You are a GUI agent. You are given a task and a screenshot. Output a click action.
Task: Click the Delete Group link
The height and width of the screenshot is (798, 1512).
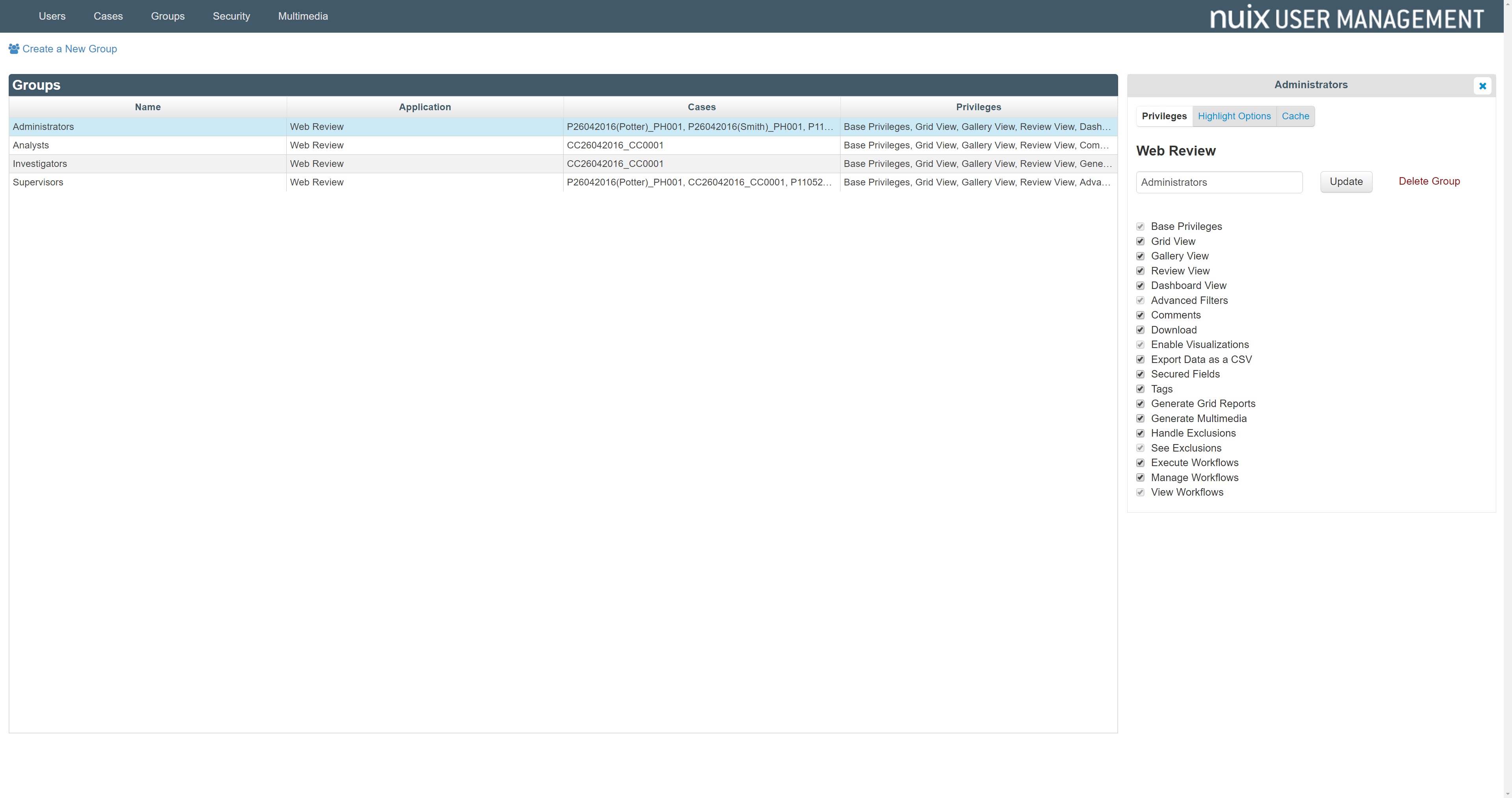click(x=1429, y=181)
